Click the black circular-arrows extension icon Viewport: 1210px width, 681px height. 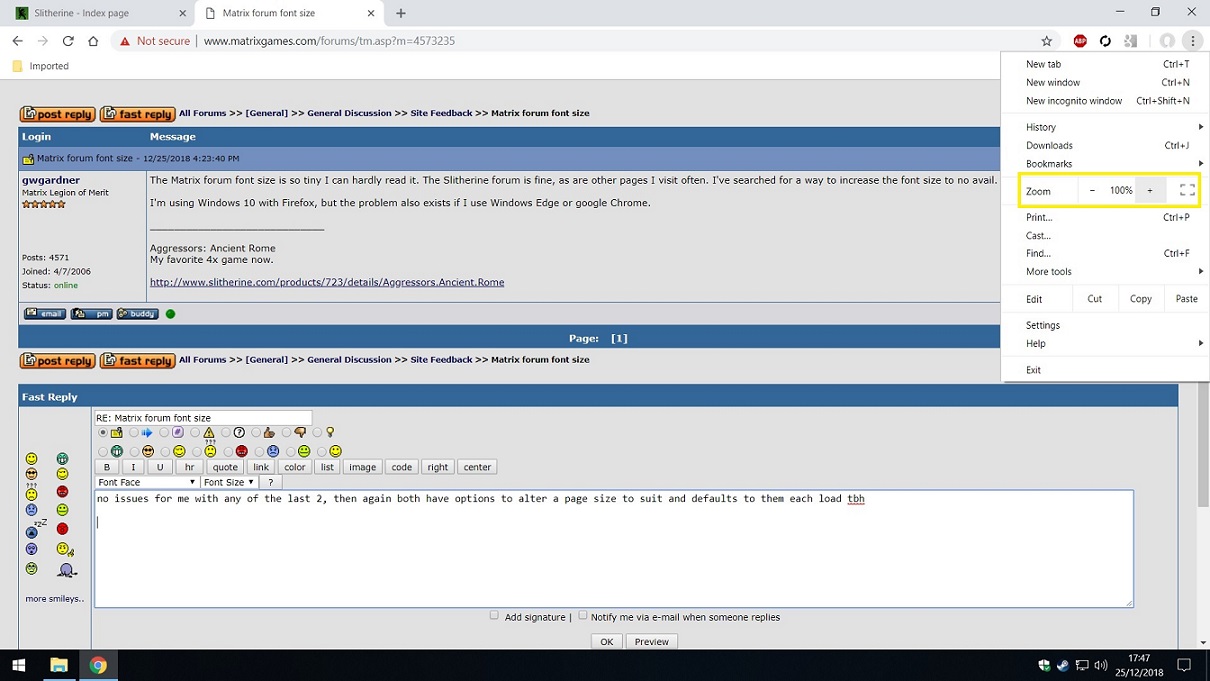1105,41
